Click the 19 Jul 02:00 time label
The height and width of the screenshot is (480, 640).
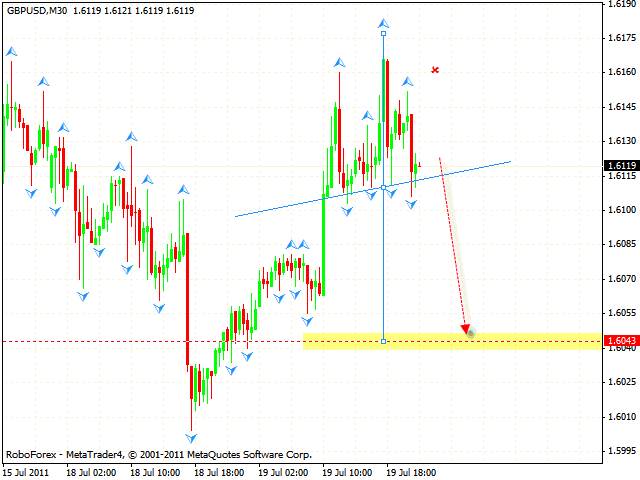[x=283, y=473]
